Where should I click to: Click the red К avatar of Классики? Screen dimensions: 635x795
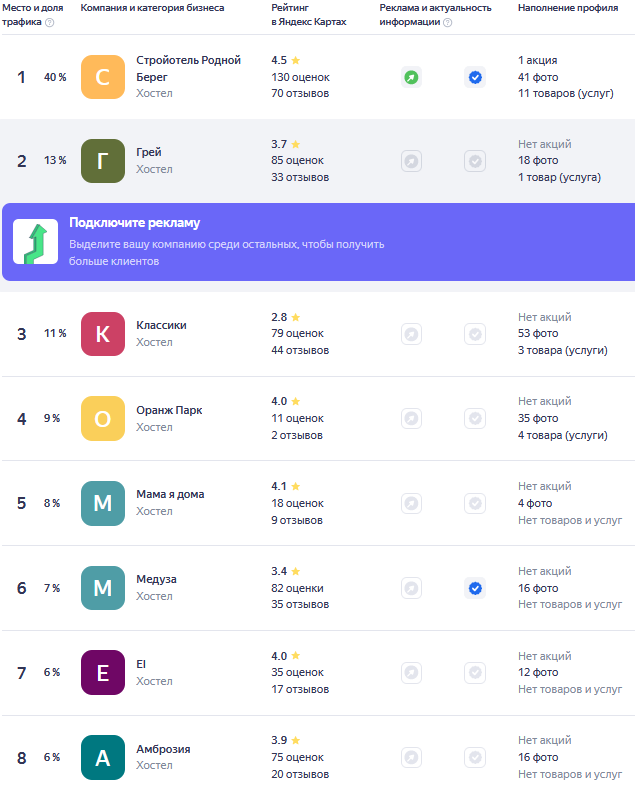[x=103, y=334]
